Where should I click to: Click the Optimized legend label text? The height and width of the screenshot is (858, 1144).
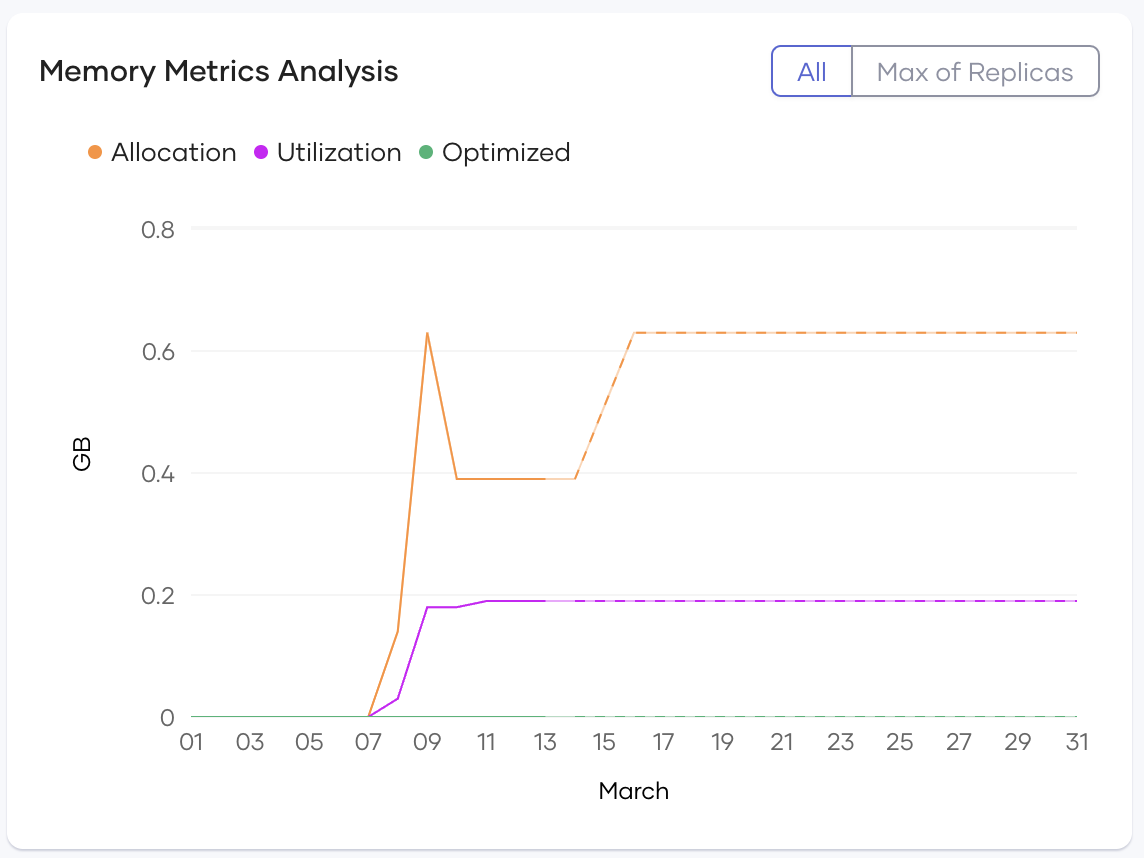[507, 152]
